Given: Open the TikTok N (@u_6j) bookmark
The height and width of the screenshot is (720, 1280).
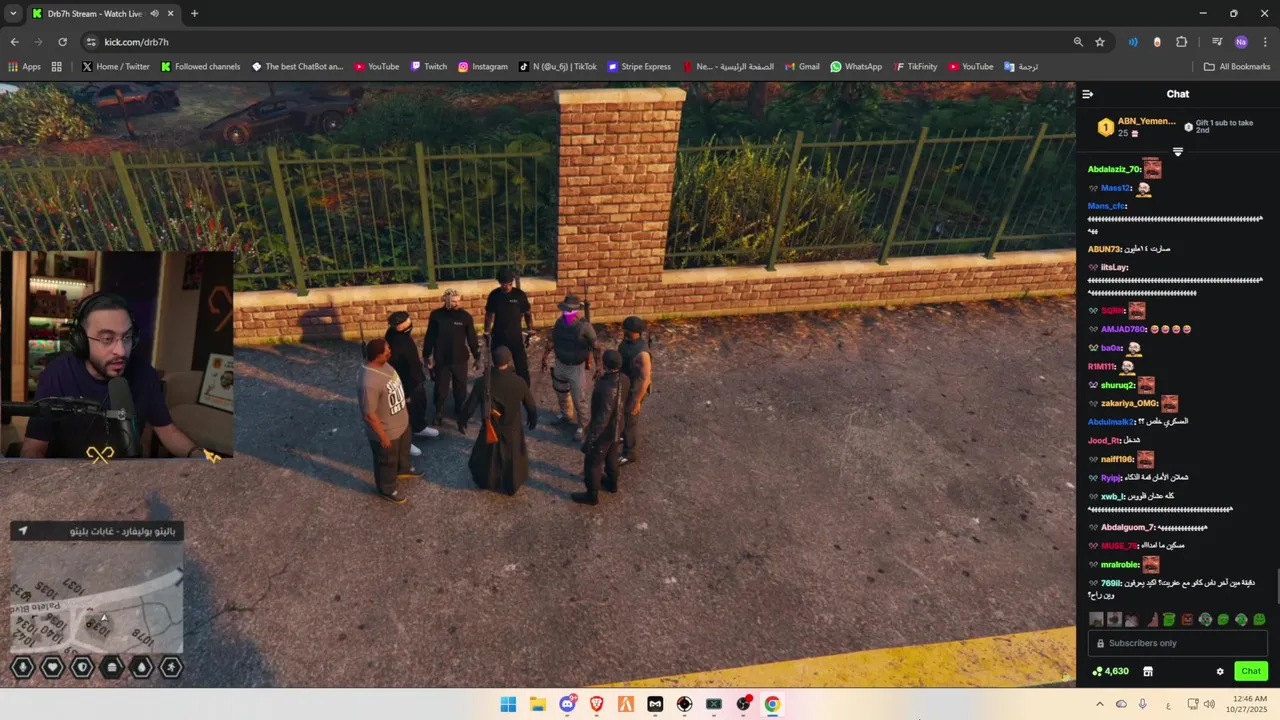Looking at the screenshot, I should tap(557, 67).
